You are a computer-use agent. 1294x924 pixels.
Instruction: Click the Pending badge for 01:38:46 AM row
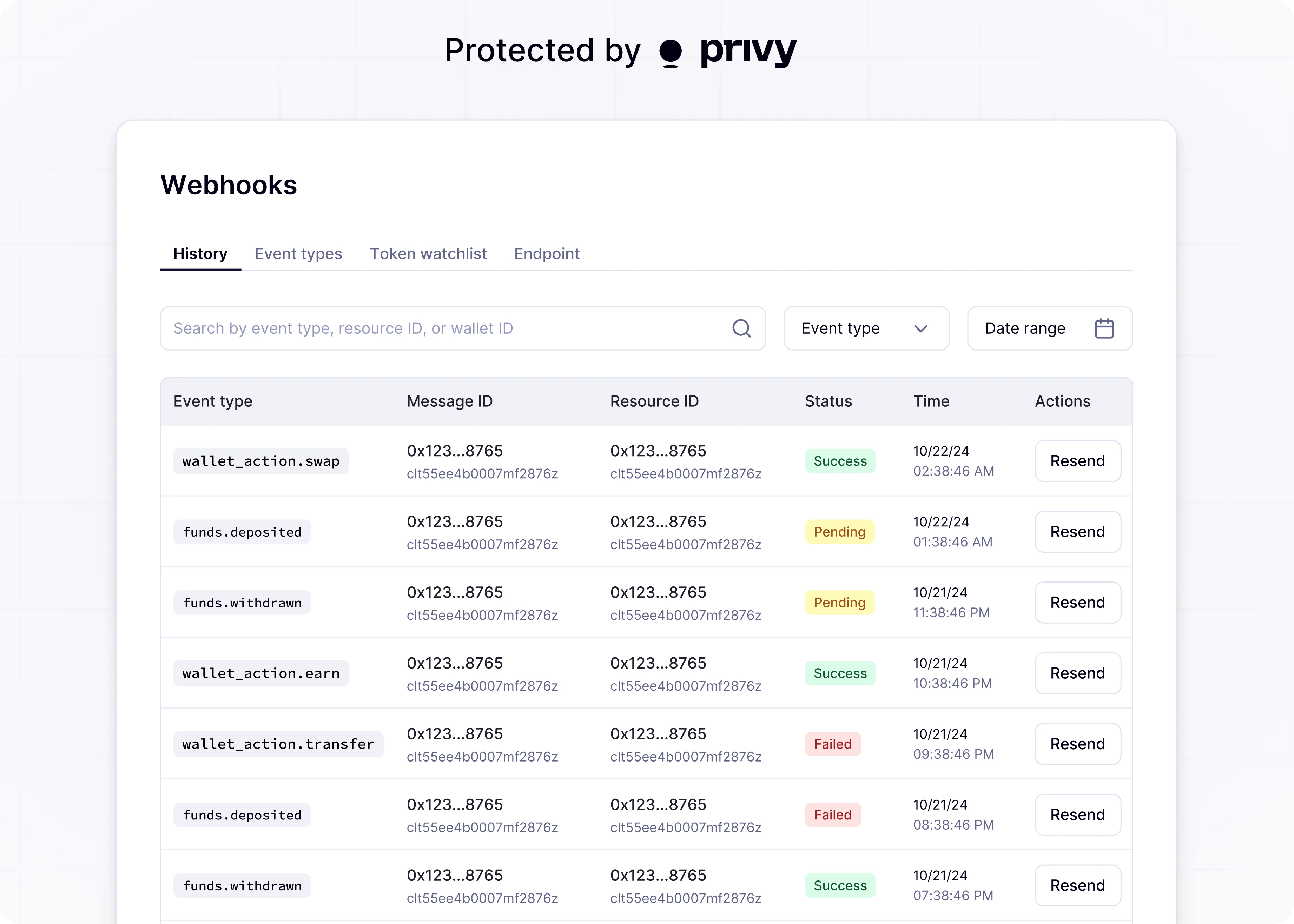(x=839, y=531)
